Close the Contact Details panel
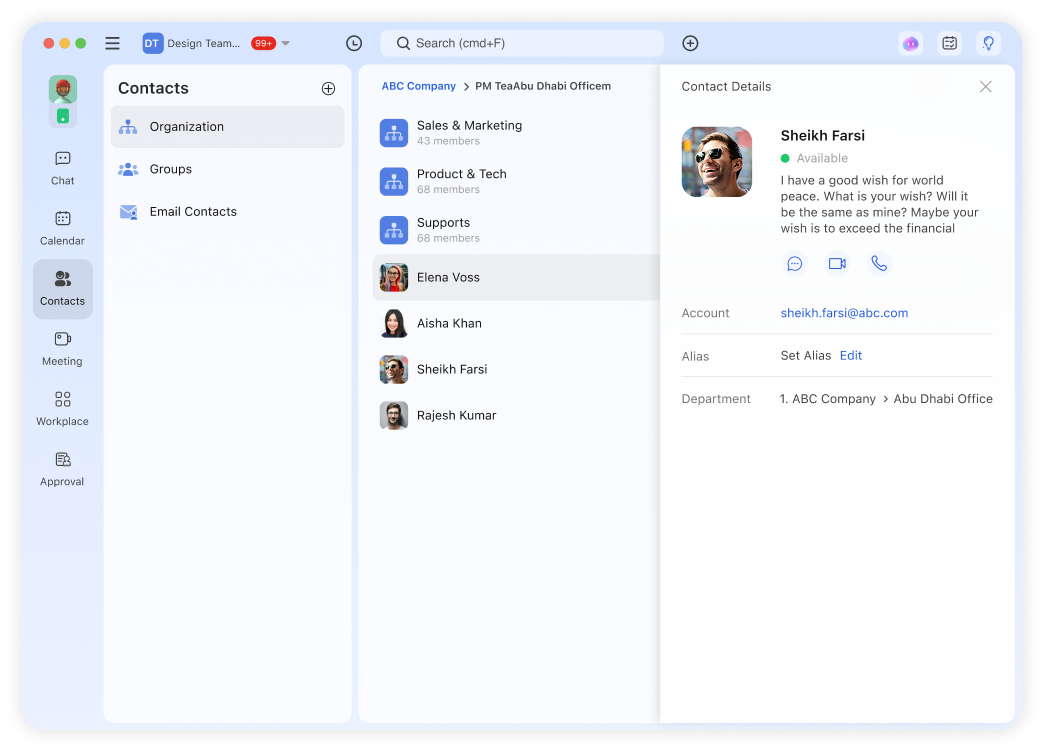The width and height of the screenshot is (1043, 751). tap(985, 87)
